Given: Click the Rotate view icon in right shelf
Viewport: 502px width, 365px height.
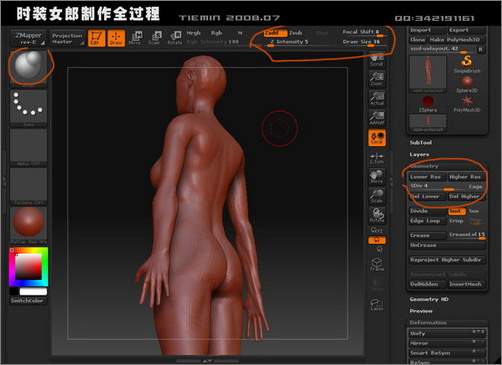Looking at the screenshot, I should [x=377, y=215].
